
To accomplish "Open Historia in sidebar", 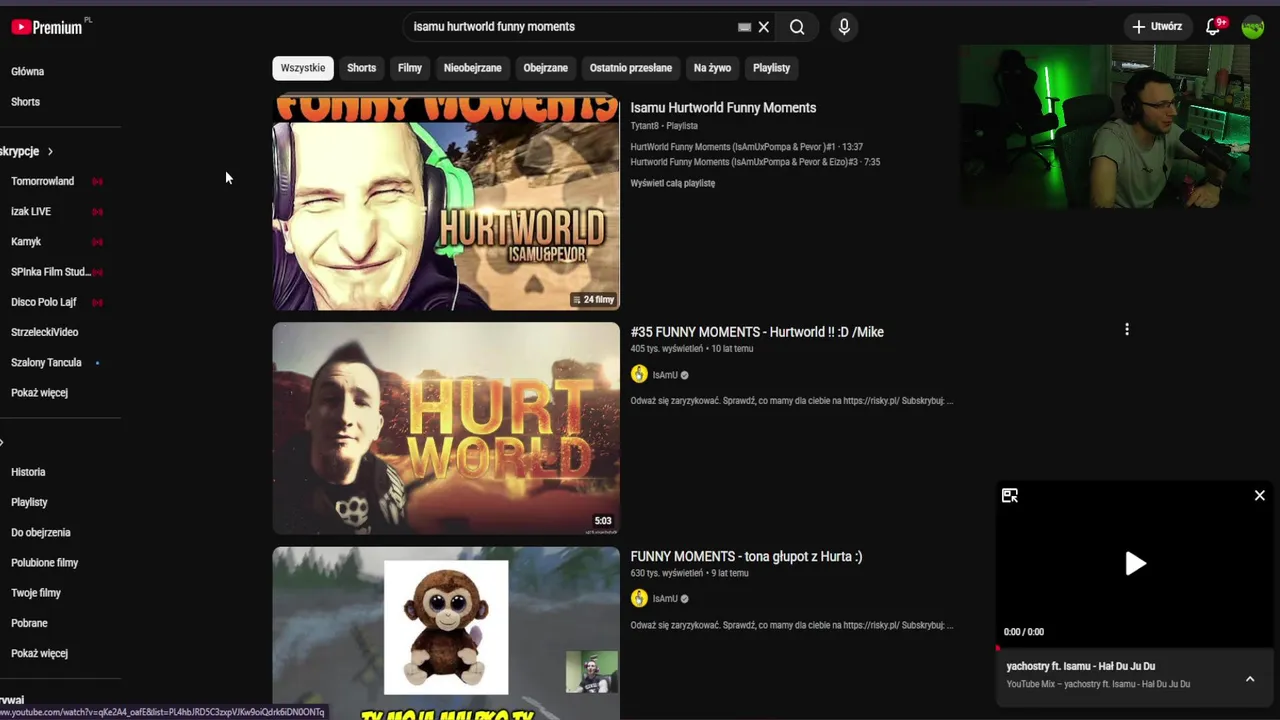I will [28, 471].
